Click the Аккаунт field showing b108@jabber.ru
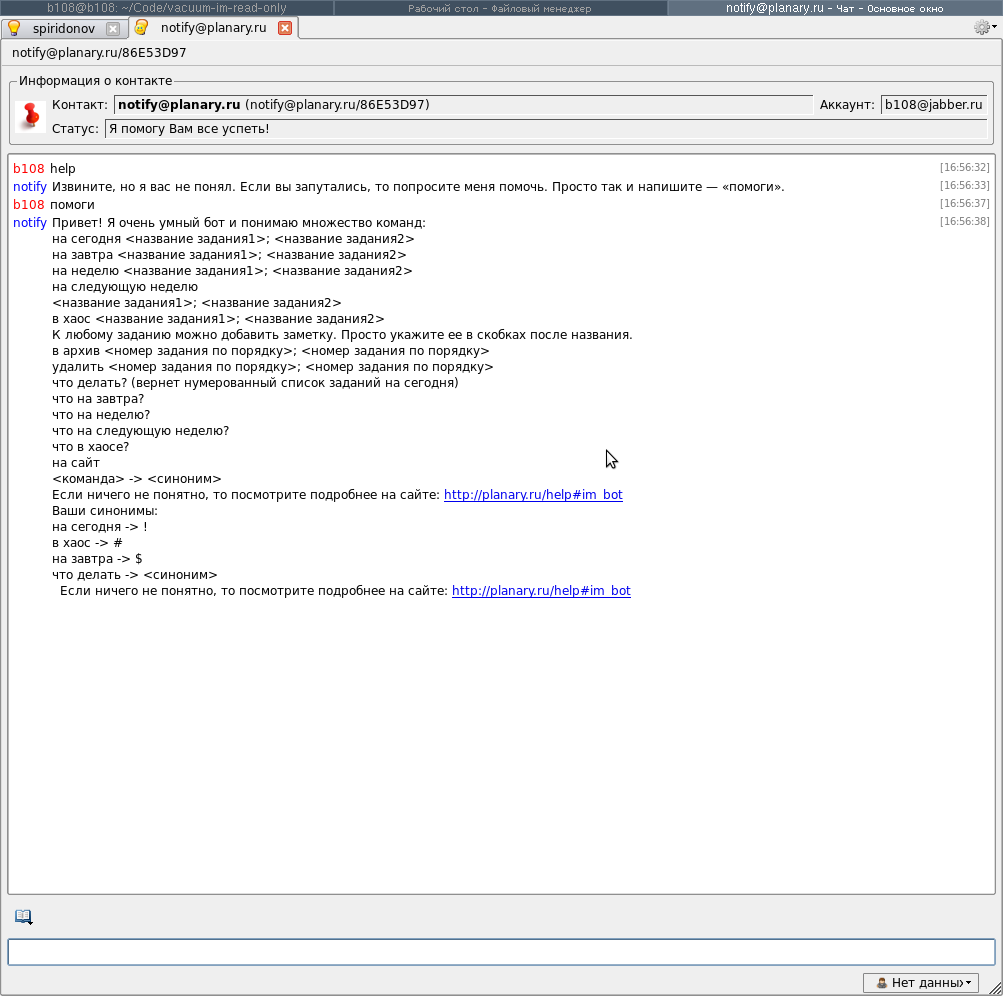The image size is (1003, 996). point(933,105)
